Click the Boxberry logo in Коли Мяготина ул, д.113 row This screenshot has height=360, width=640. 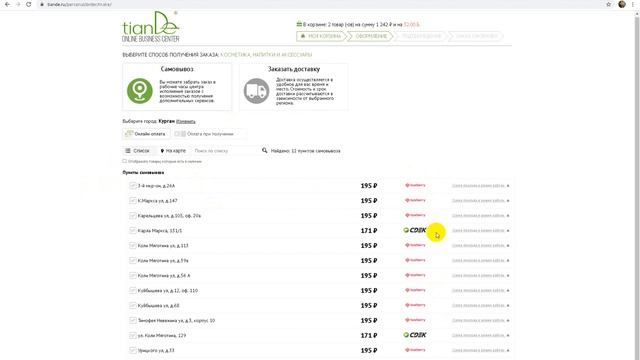tap(415, 245)
